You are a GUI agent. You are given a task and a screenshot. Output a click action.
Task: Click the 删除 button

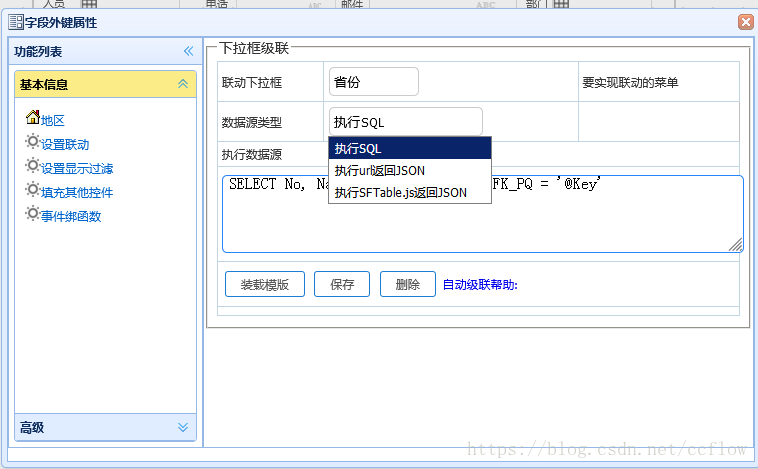click(408, 284)
